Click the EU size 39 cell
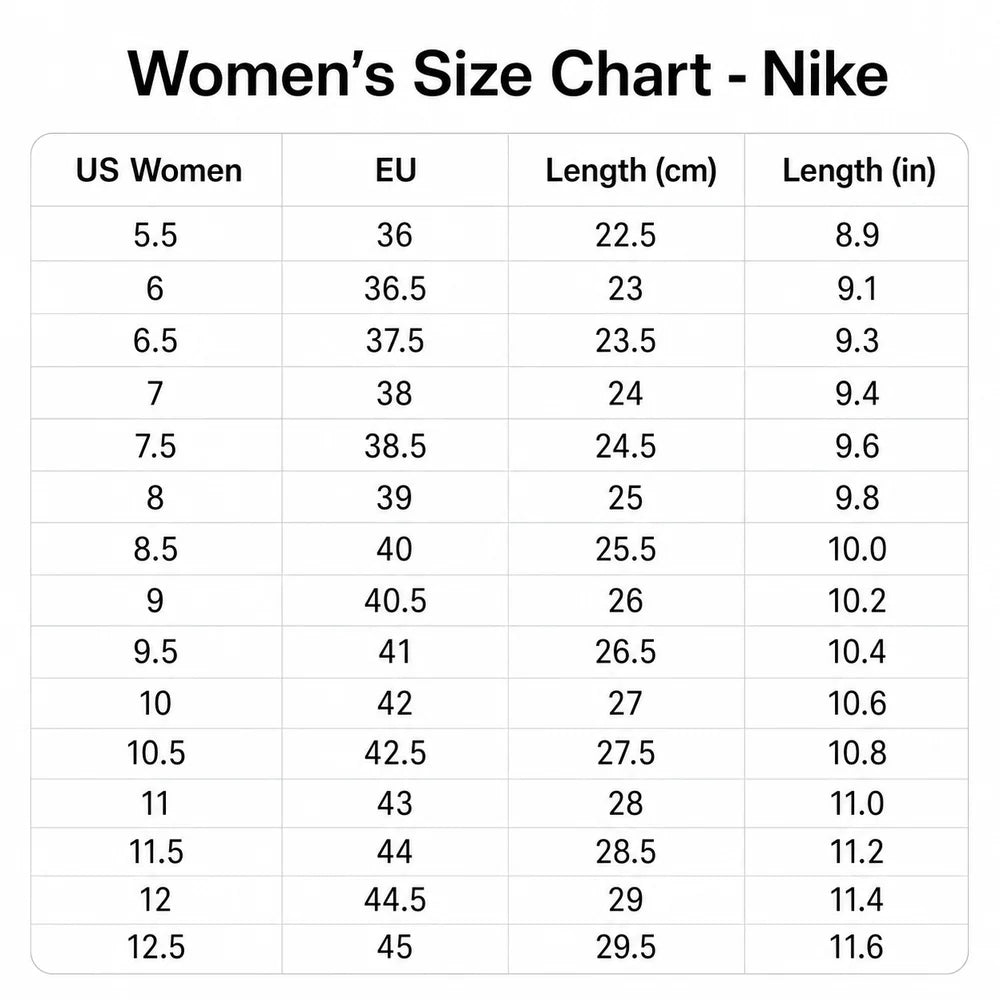The width and height of the screenshot is (1000, 1000). 394,497
